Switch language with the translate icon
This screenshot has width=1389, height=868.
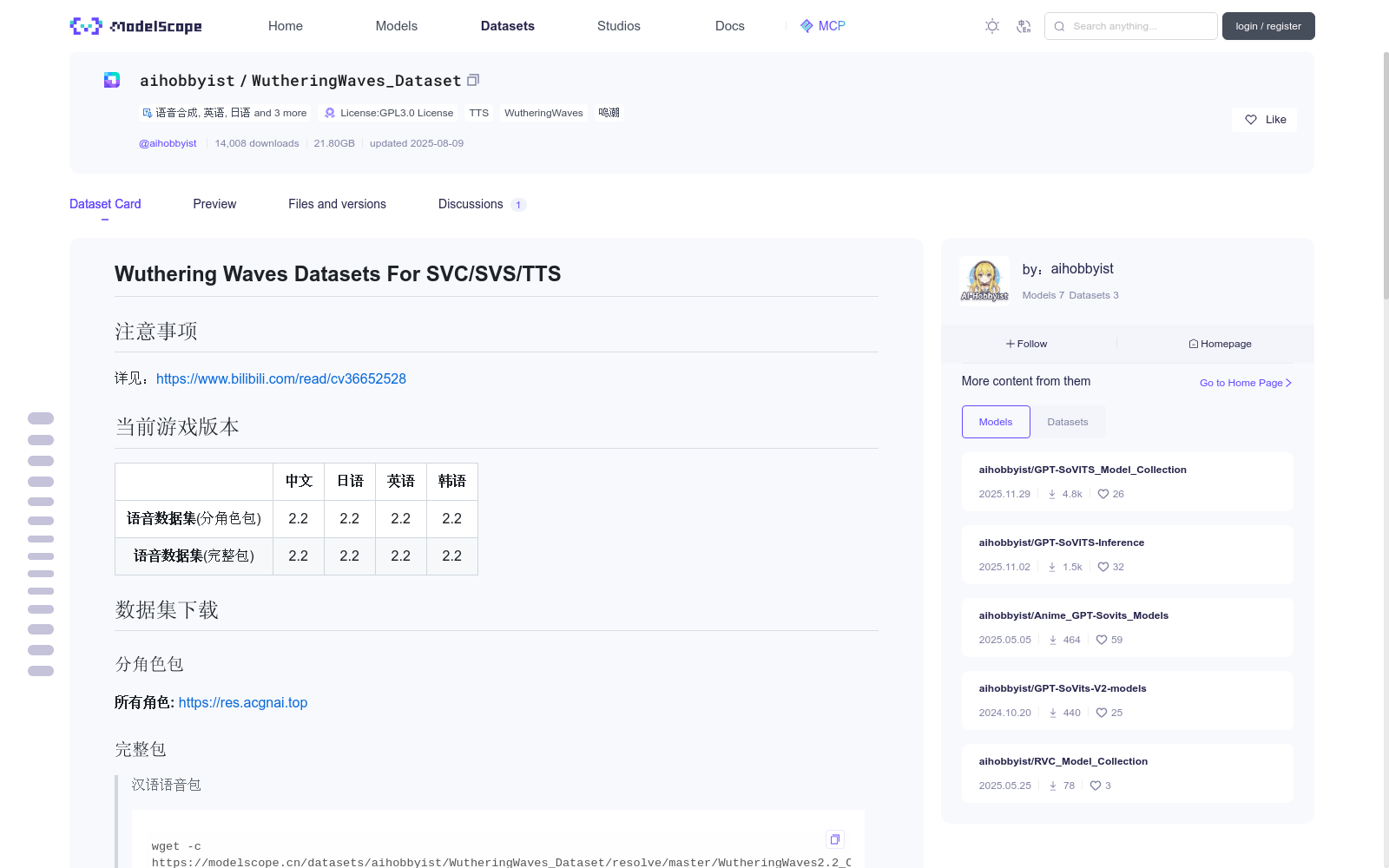1024,26
